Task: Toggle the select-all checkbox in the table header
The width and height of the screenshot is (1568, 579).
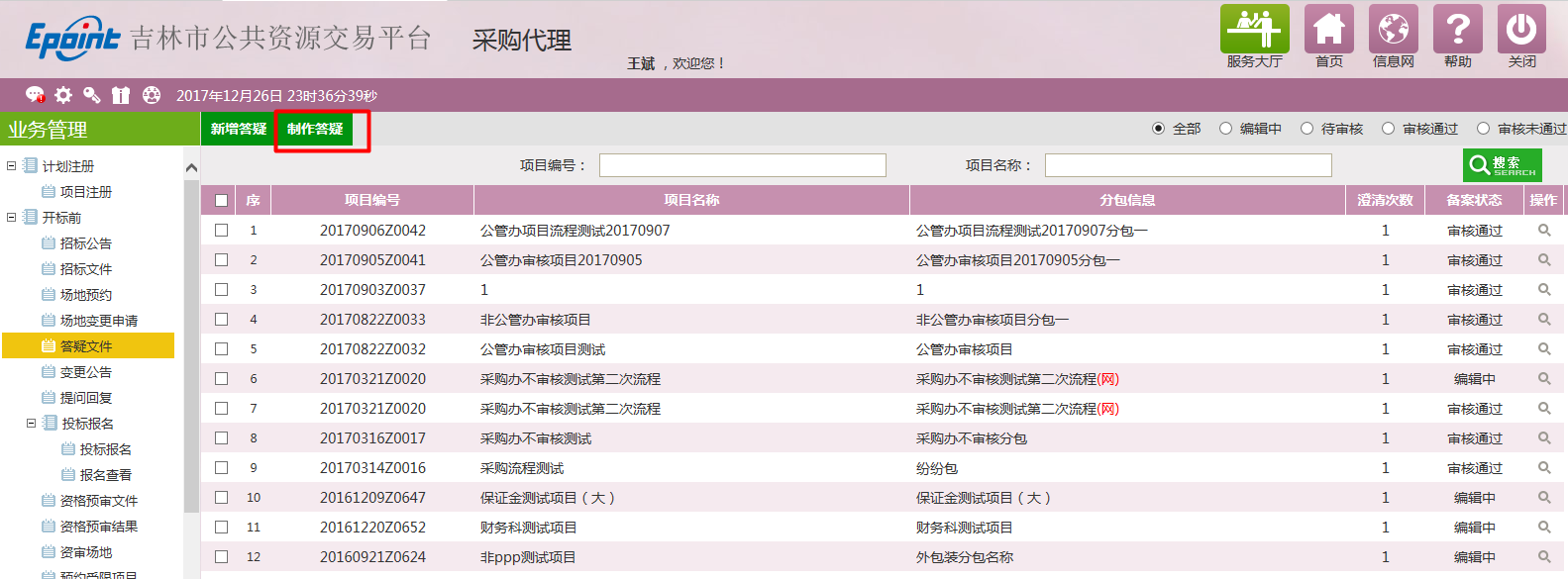Action: pos(221,200)
